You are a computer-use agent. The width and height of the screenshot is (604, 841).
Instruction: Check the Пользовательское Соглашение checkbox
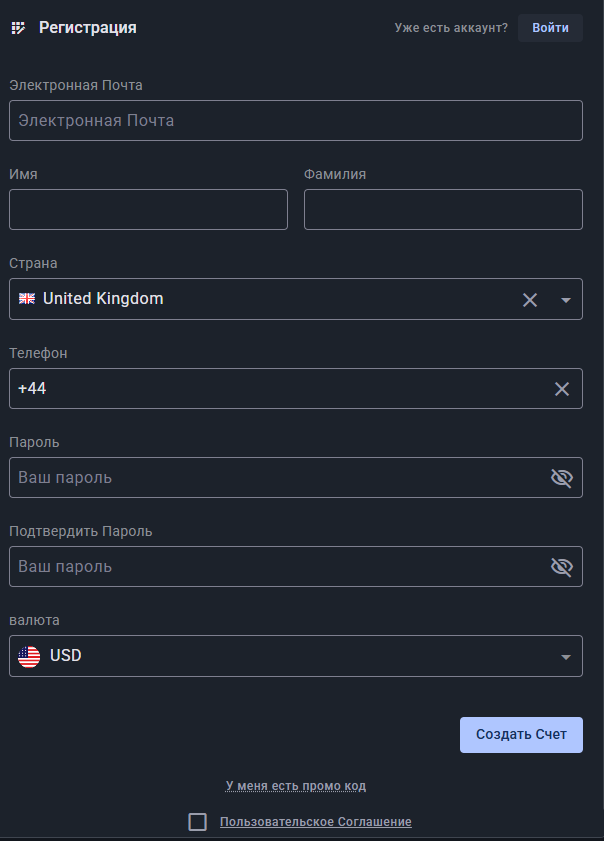tap(198, 822)
